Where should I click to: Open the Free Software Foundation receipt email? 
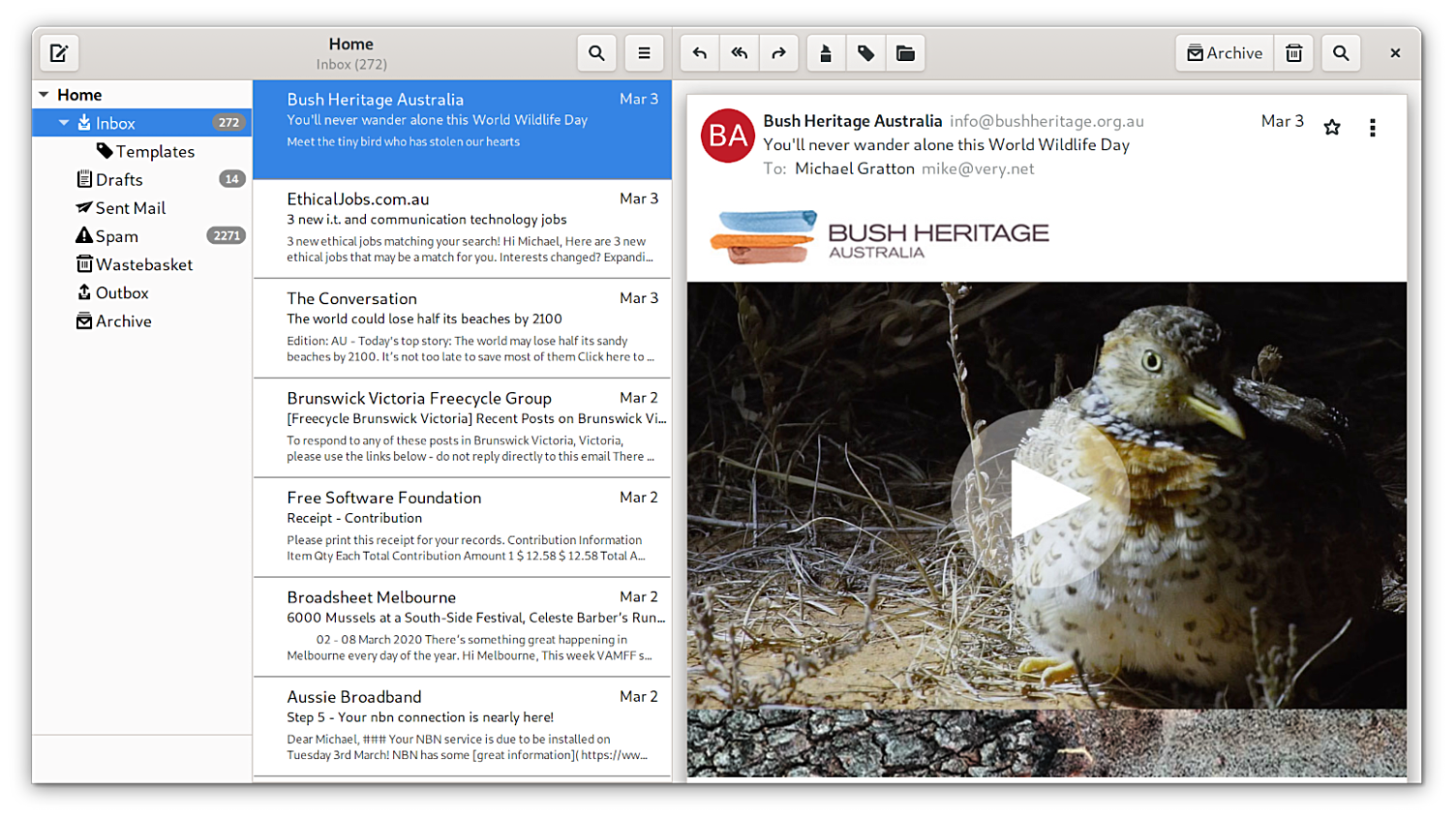tap(463, 526)
